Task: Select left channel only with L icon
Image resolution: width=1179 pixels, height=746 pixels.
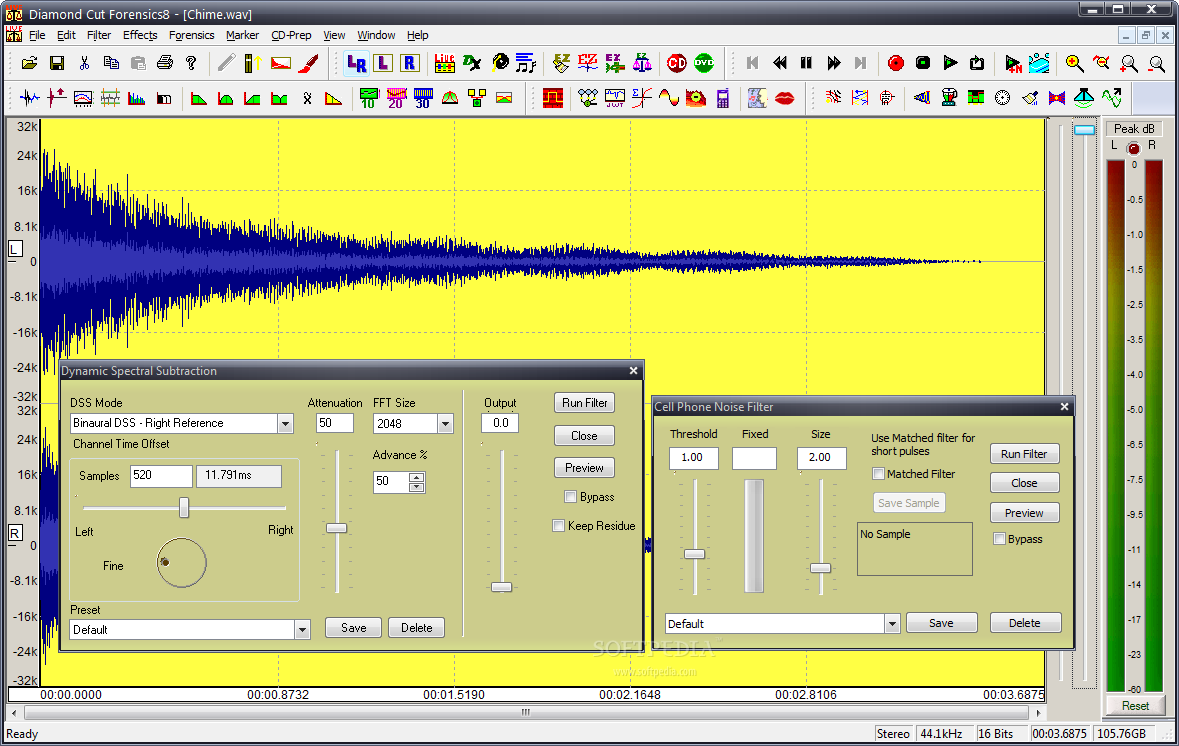Action: (383, 64)
